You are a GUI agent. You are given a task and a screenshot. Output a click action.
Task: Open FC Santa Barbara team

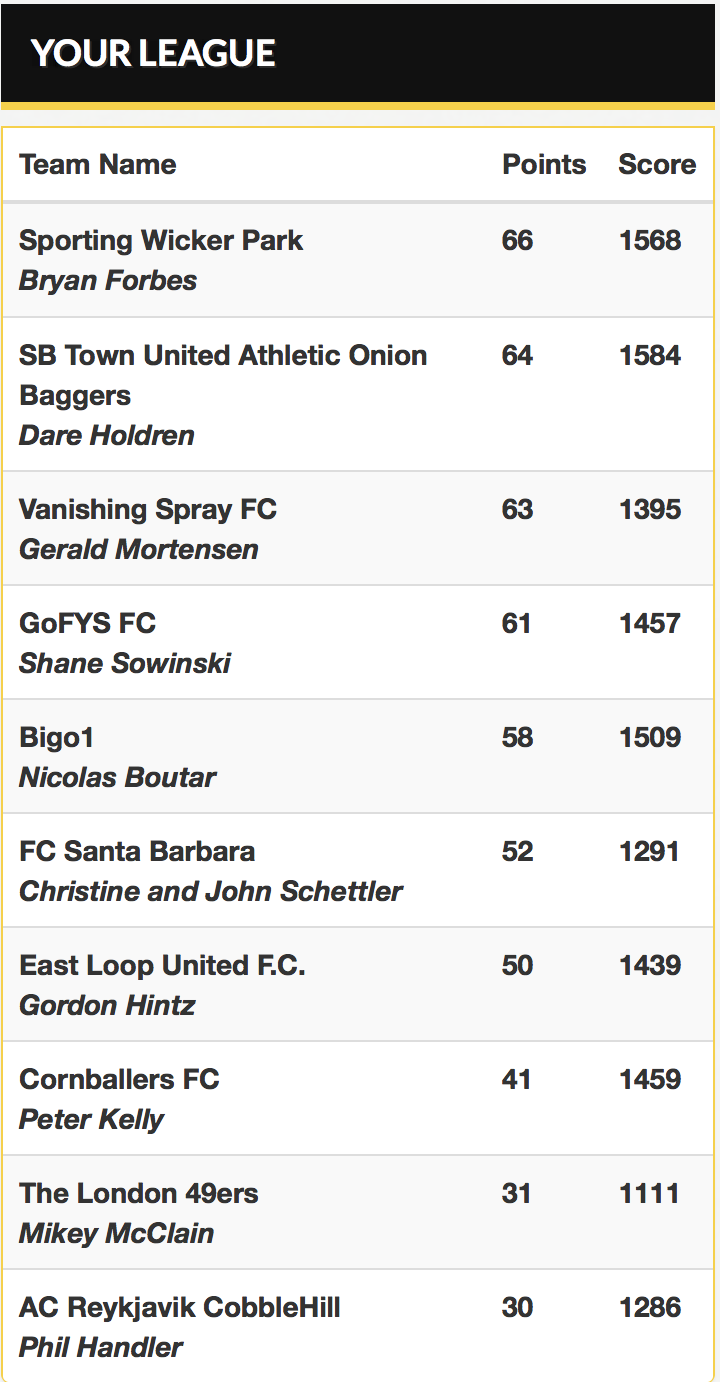pyautogui.click(x=137, y=852)
